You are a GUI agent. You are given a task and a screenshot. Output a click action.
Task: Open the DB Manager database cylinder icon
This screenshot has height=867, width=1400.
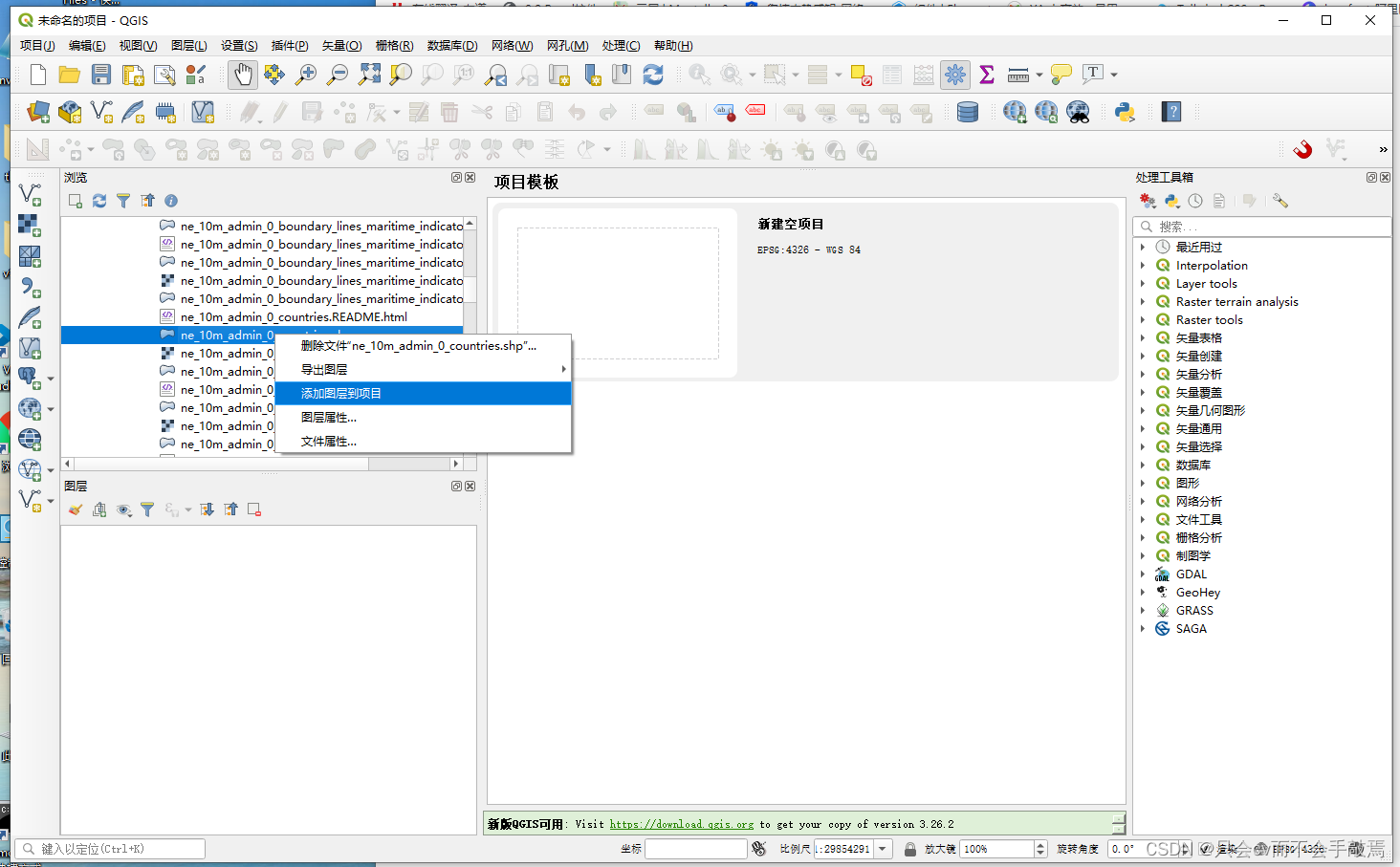pos(968,113)
